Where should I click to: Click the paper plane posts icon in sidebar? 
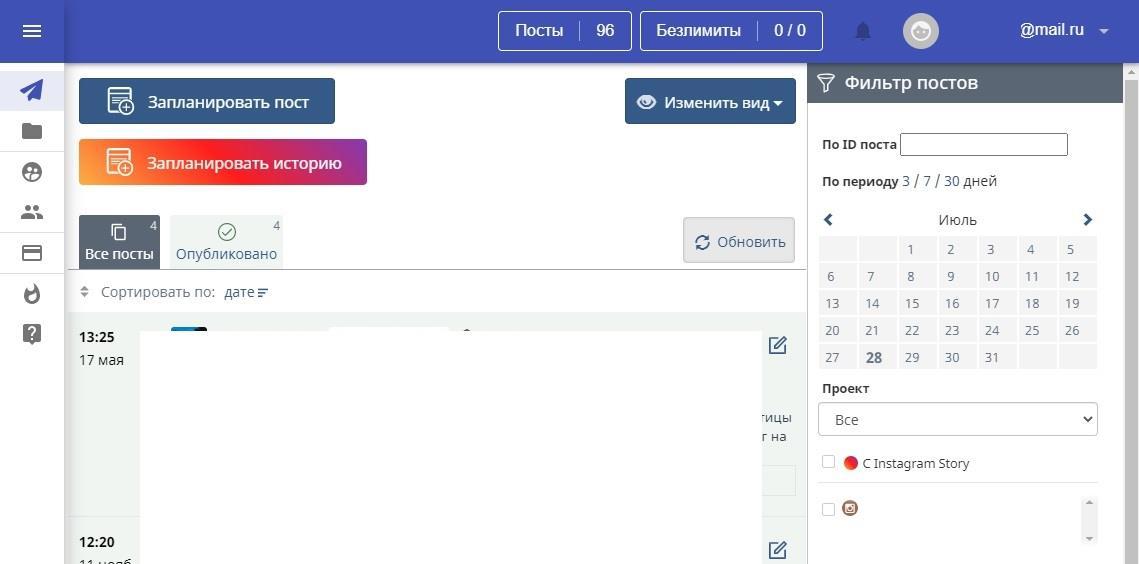(32, 90)
